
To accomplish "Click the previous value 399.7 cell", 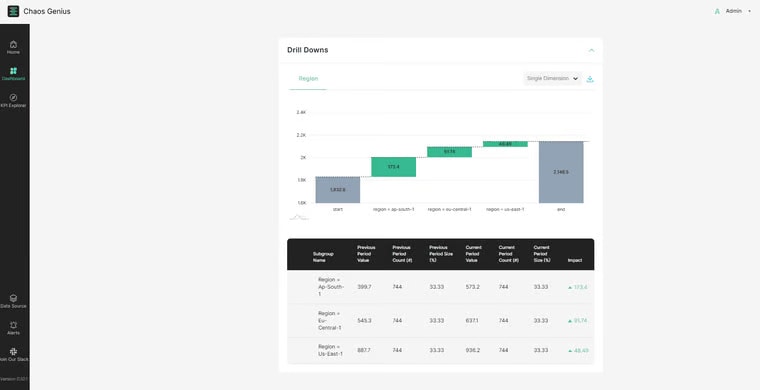I will pyautogui.click(x=364, y=287).
